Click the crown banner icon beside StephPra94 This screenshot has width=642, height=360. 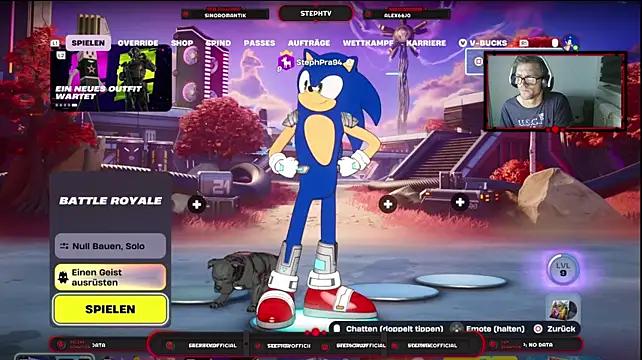(286, 62)
